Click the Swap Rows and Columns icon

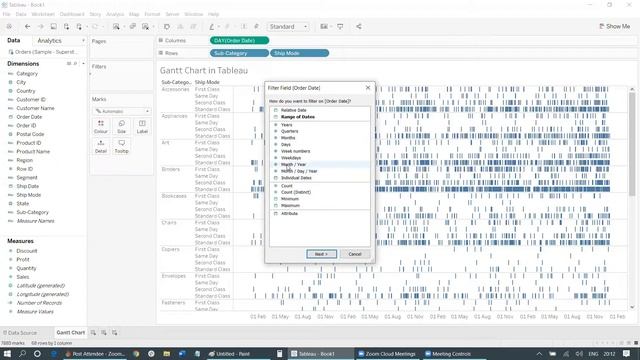[167, 27]
